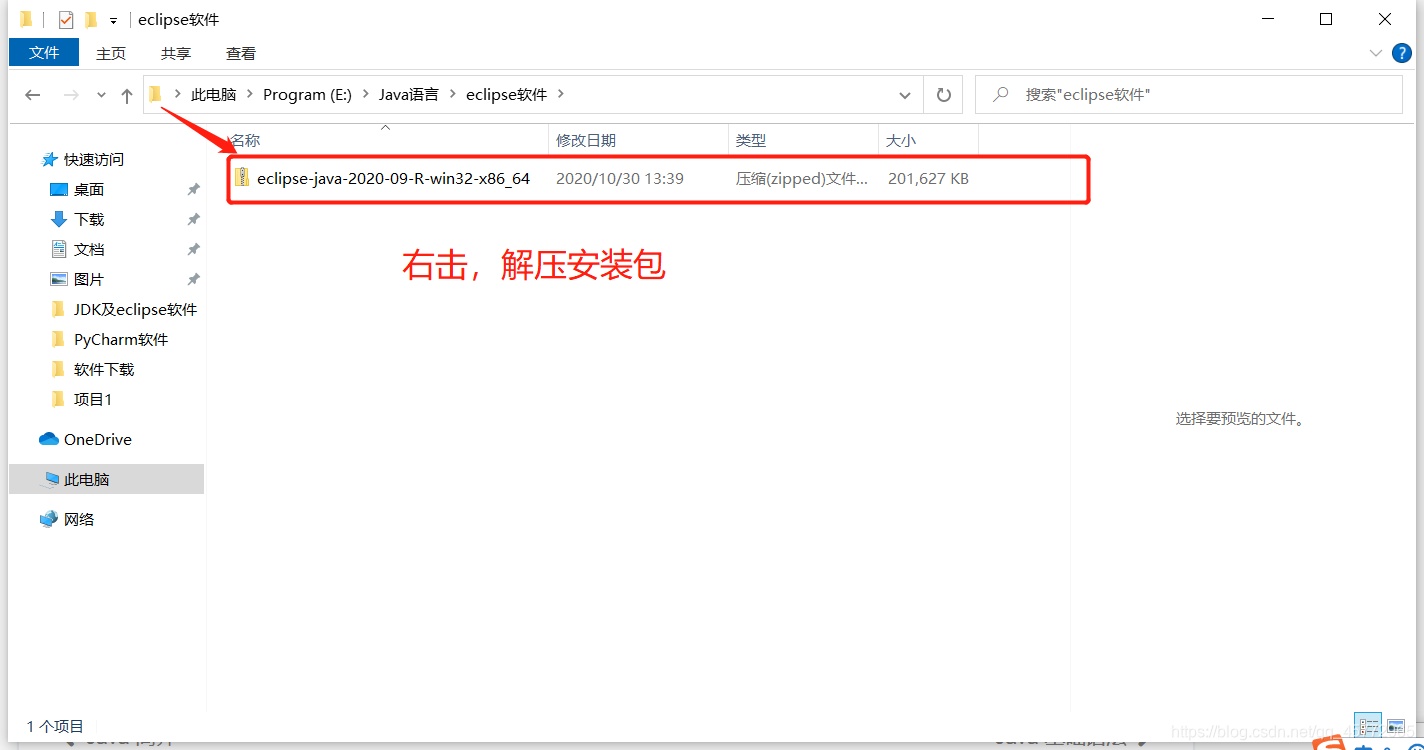
Task: Select Program (E:) in the address path
Action: 307,95
